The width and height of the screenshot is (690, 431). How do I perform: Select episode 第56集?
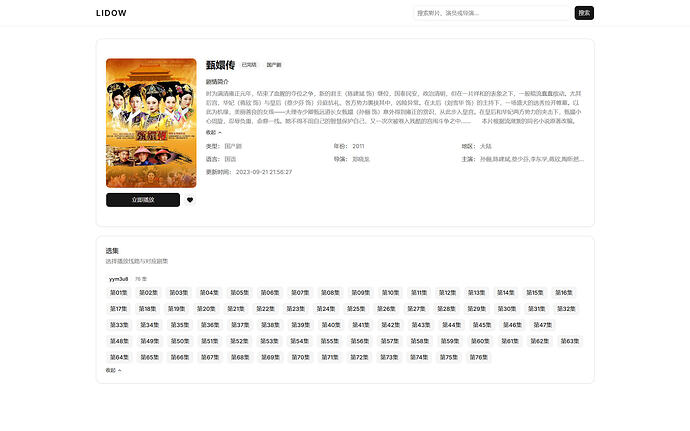360,341
